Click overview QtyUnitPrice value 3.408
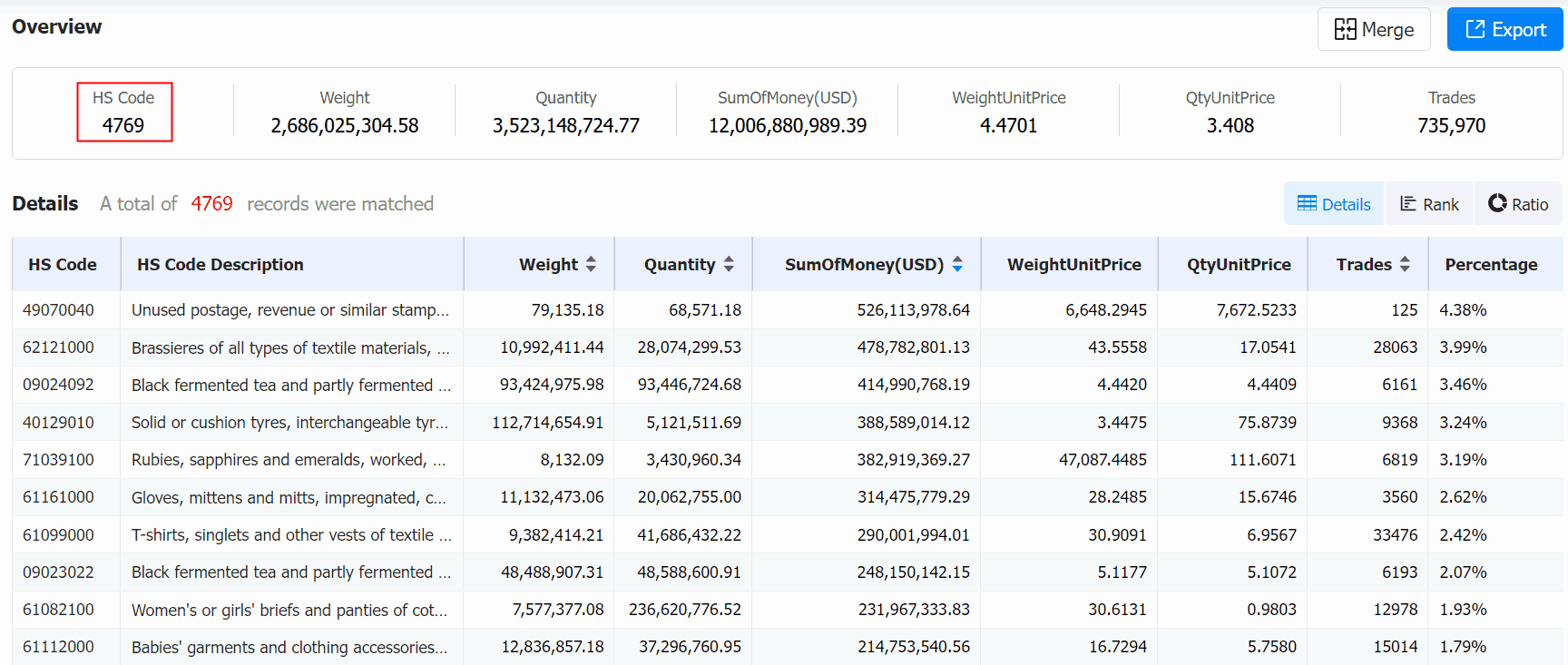1568x665 pixels. pyautogui.click(x=1230, y=125)
